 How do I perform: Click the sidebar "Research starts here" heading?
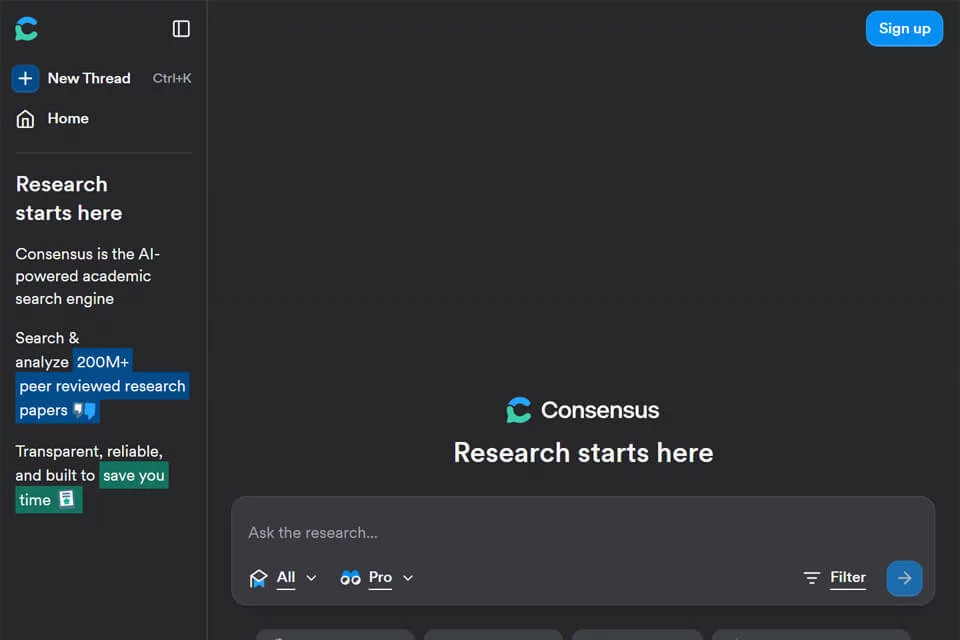point(69,198)
